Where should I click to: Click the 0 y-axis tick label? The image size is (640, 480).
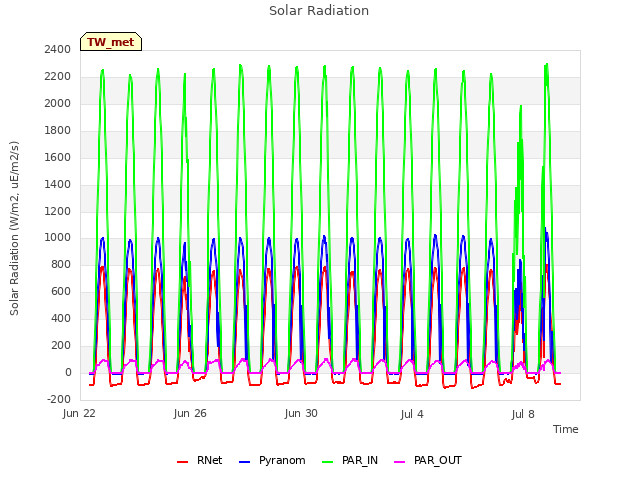click(x=68, y=372)
